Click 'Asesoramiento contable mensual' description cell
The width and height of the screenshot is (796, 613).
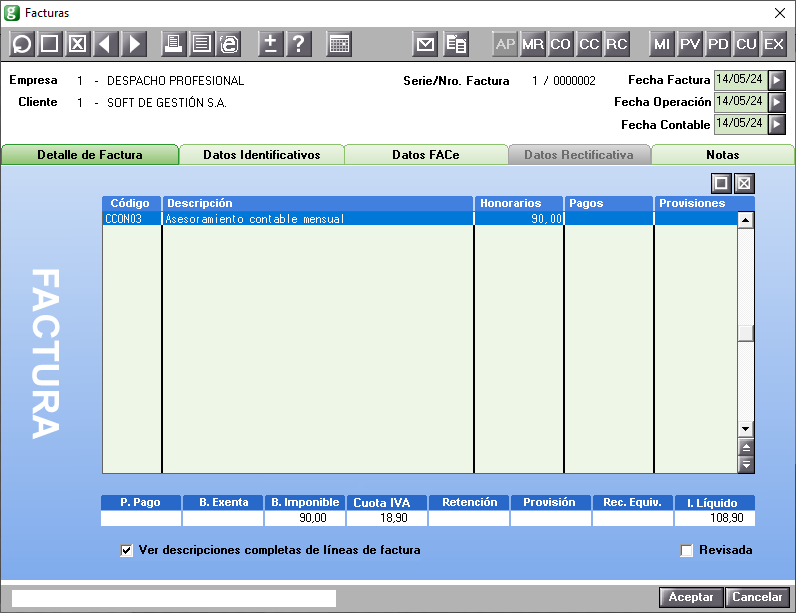point(318,219)
